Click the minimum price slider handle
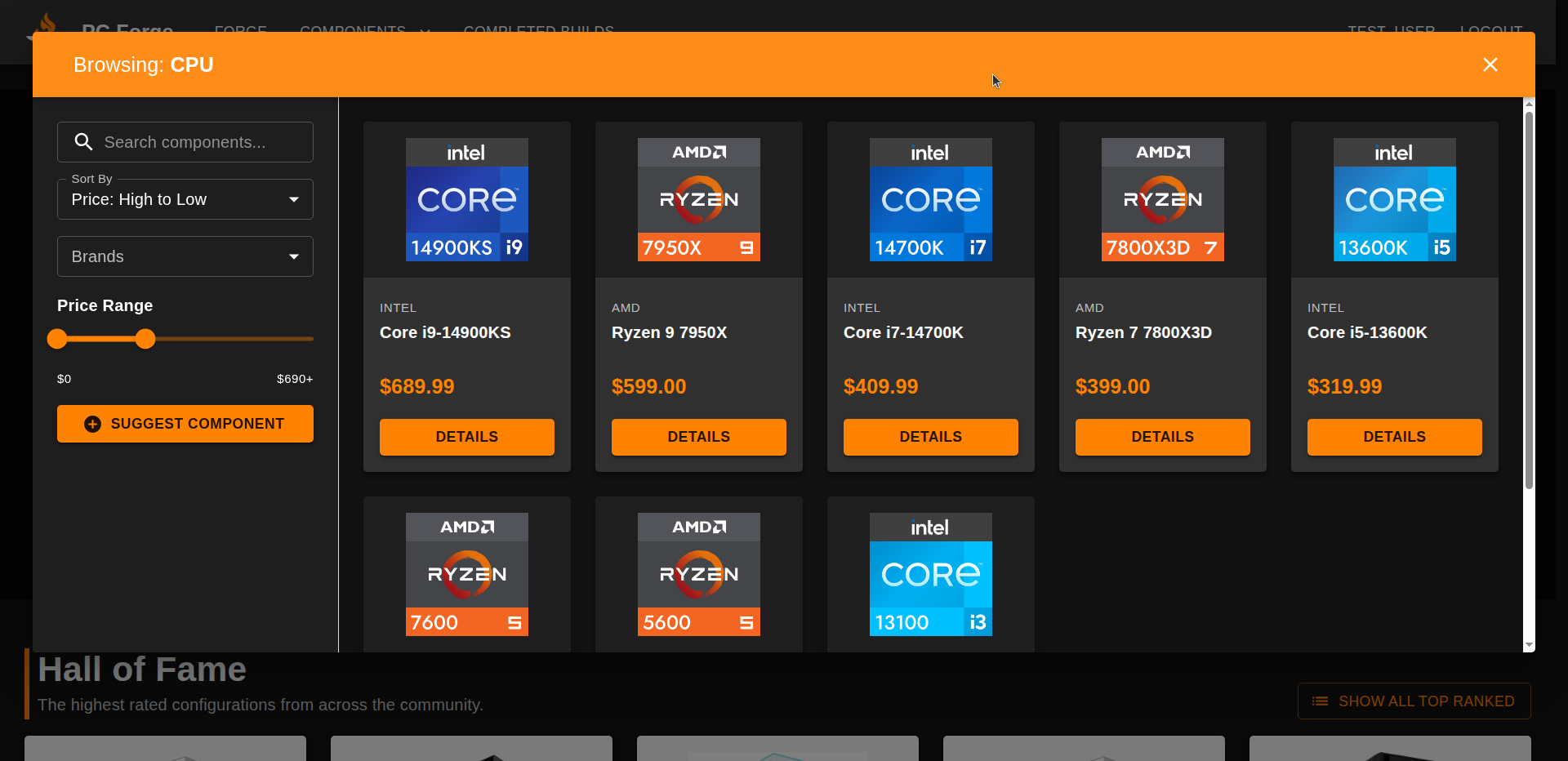This screenshot has height=761, width=1568. 57,339
